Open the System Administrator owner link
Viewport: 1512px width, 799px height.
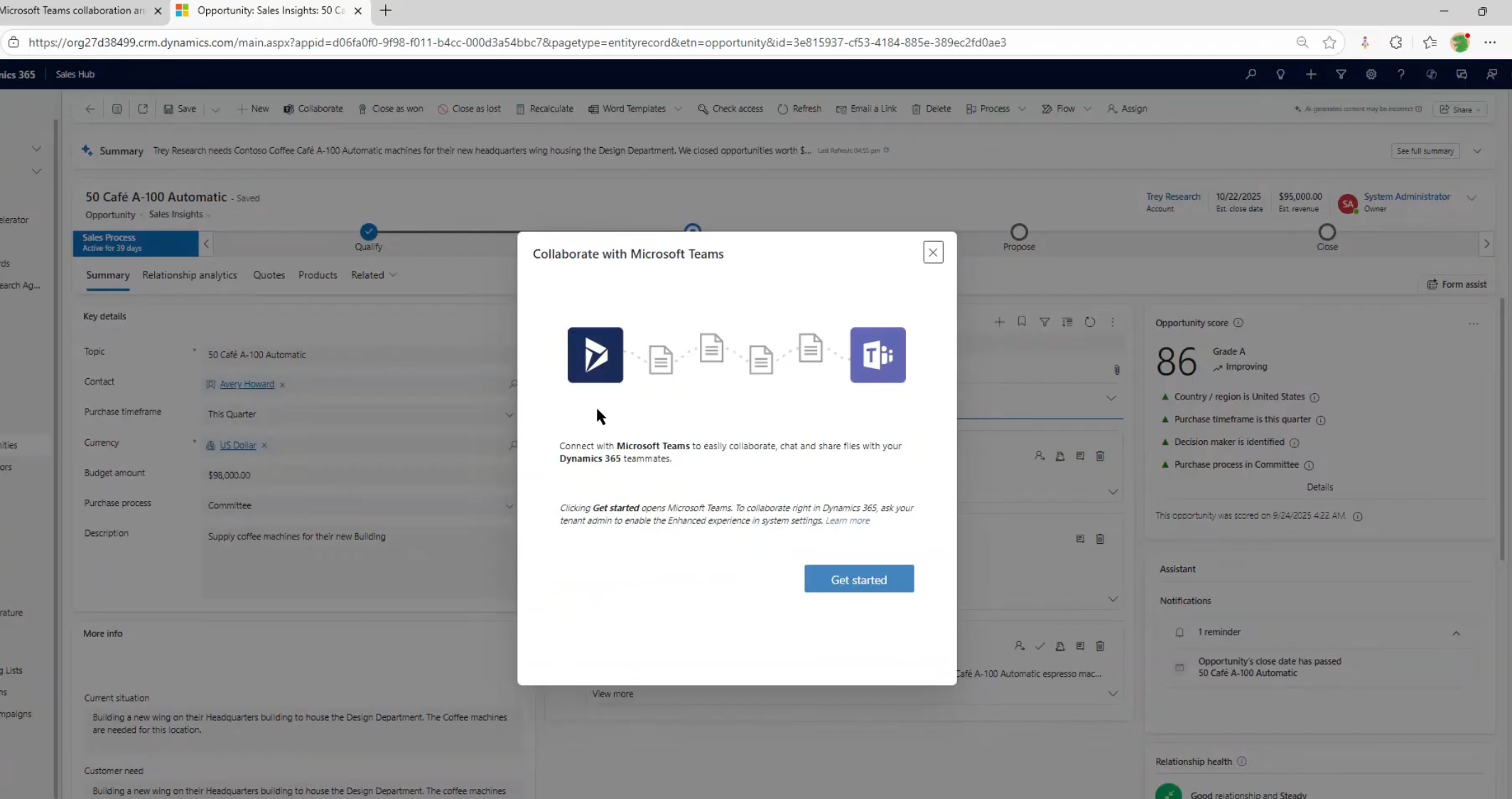click(1407, 197)
